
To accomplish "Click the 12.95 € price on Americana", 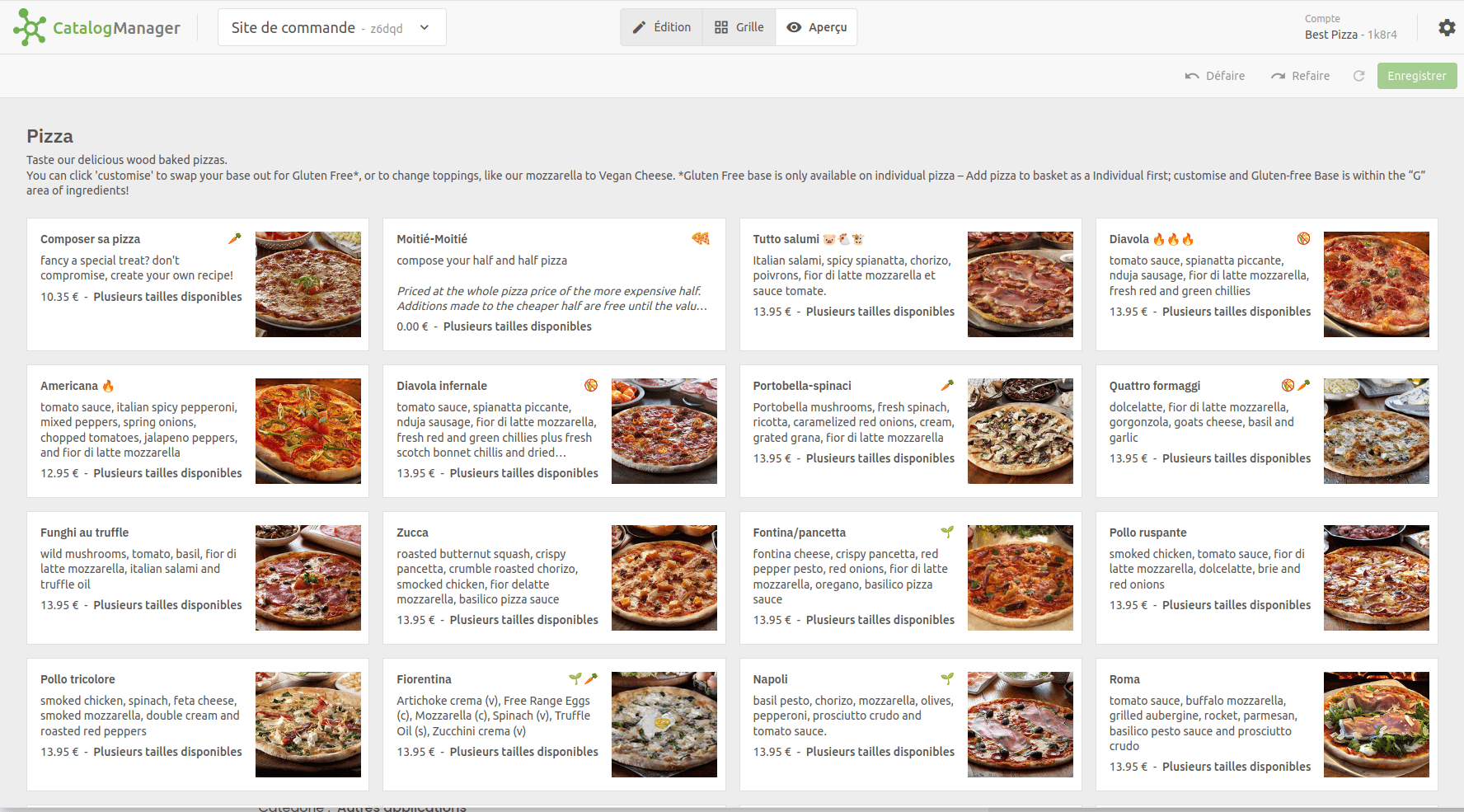I will coord(59,473).
